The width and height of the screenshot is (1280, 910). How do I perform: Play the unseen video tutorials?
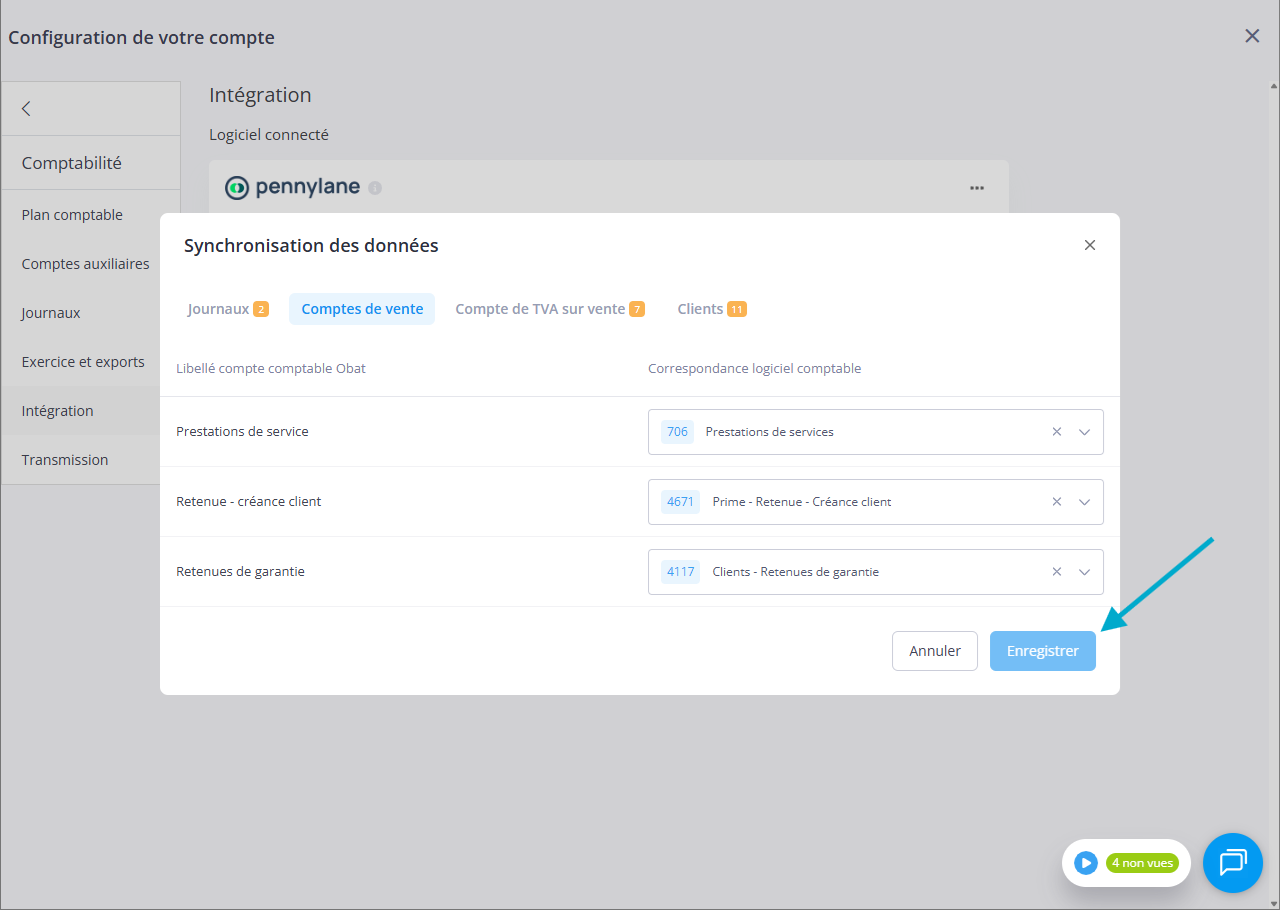point(1086,862)
